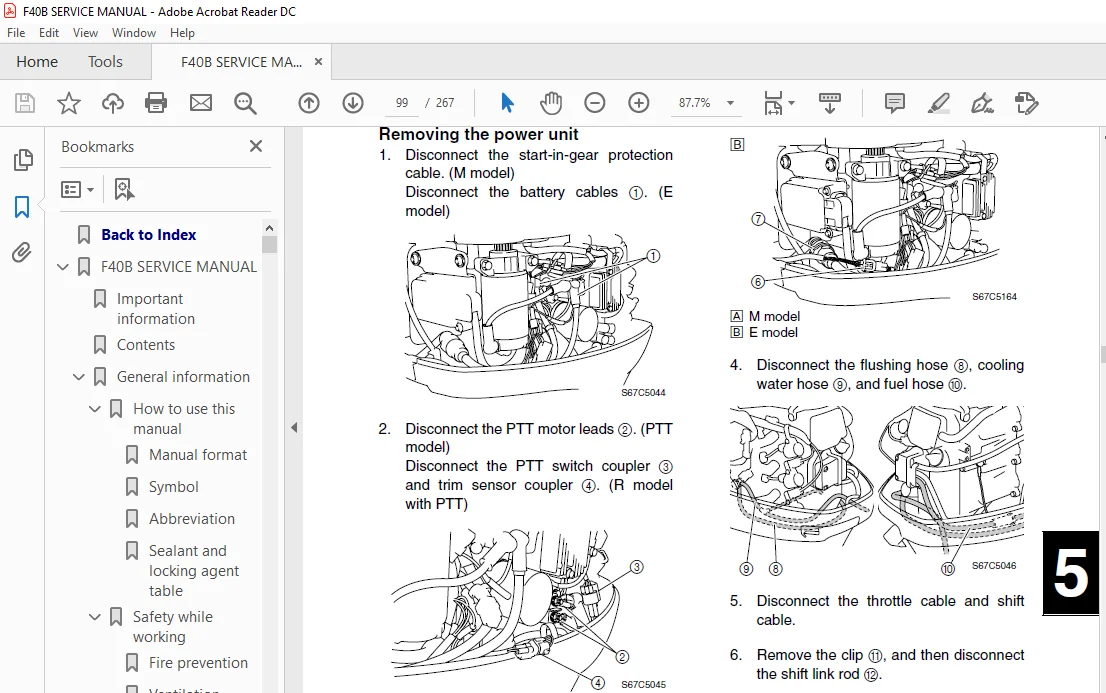Viewport: 1106px width, 693px height.
Task: Click the Save file icon
Action: (25, 103)
